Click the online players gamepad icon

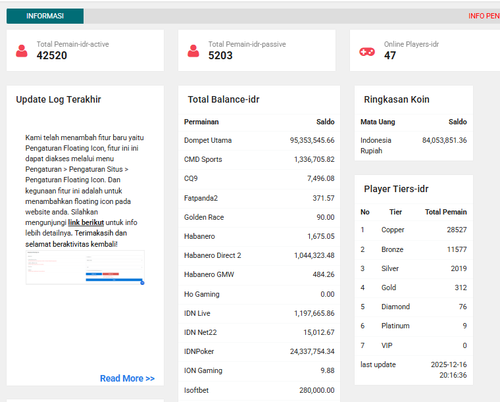click(367, 52)
